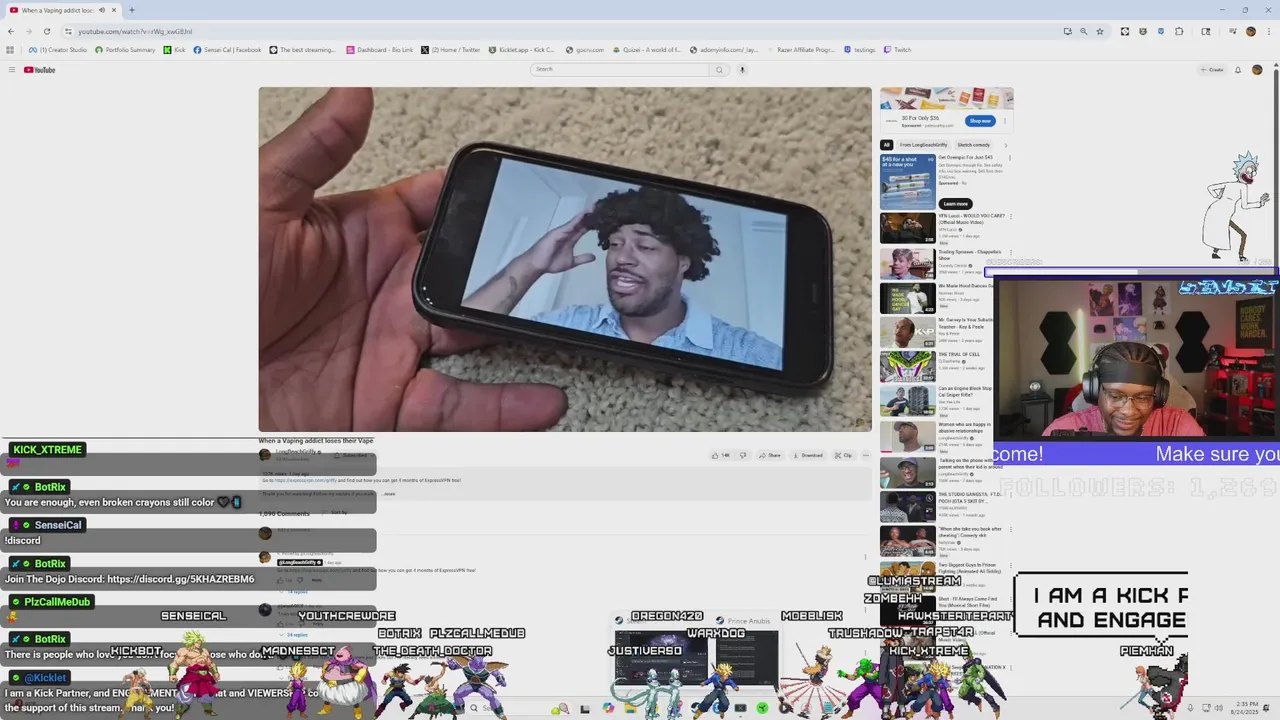
Task: Open the Chrome three-dot menu
Action: pos(1267,31)
